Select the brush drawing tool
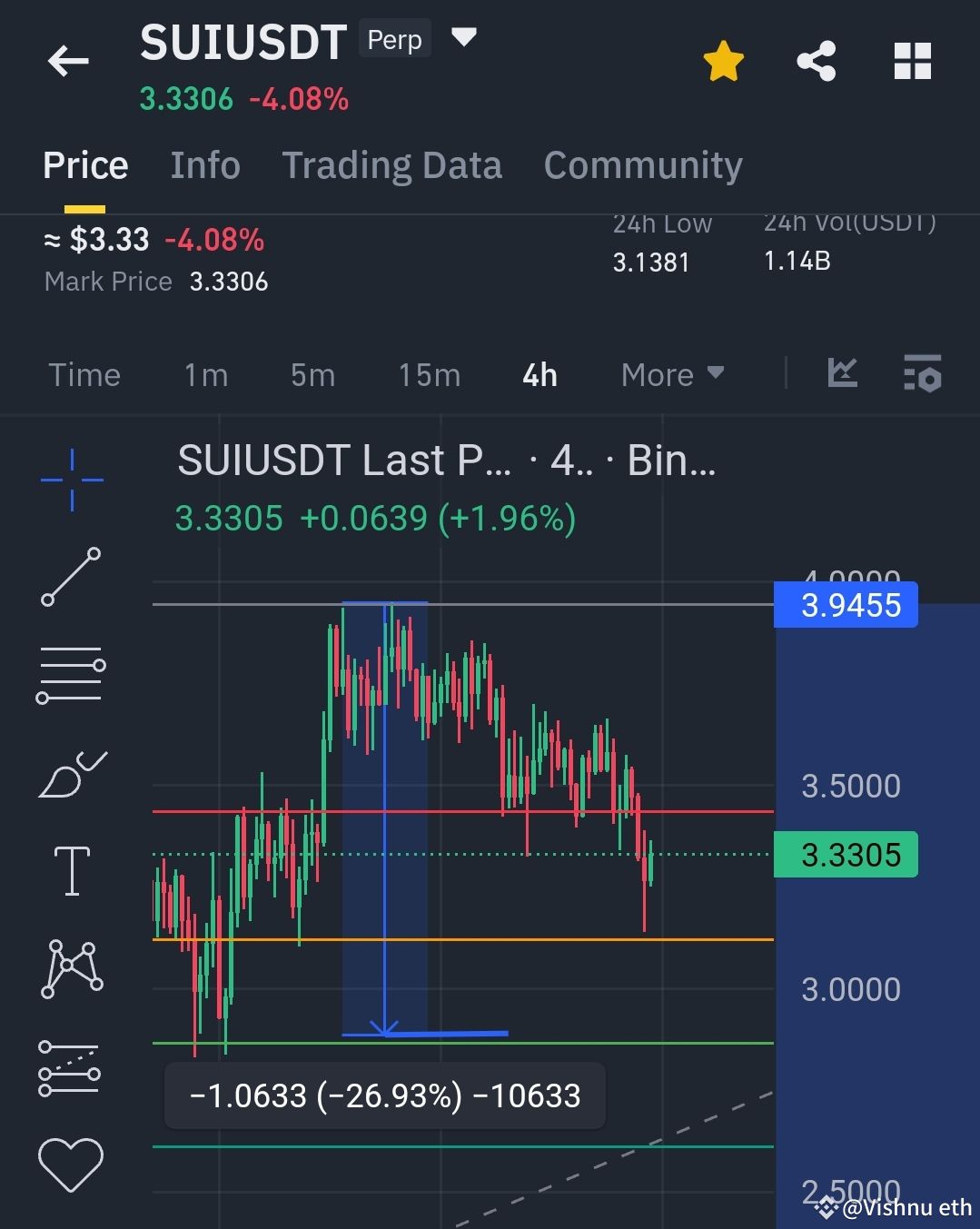Screen dimensions: 980x1229 coord(72,773)
